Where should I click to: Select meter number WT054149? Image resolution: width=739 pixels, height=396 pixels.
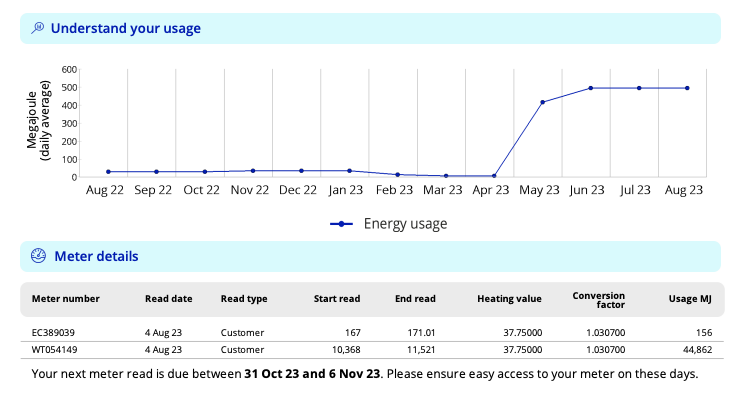click(x=54, y=350)
